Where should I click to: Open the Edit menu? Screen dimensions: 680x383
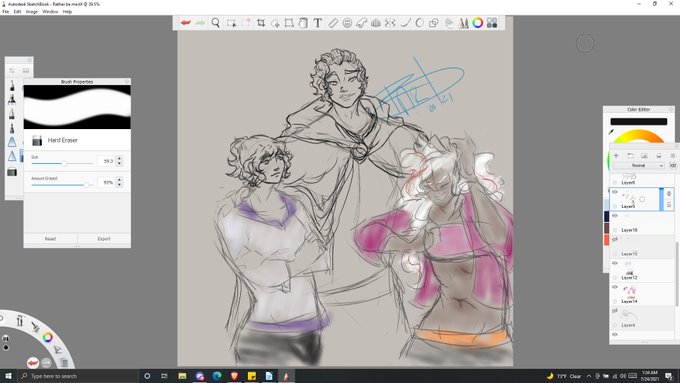pyautogui.click(x=17, y=12)
